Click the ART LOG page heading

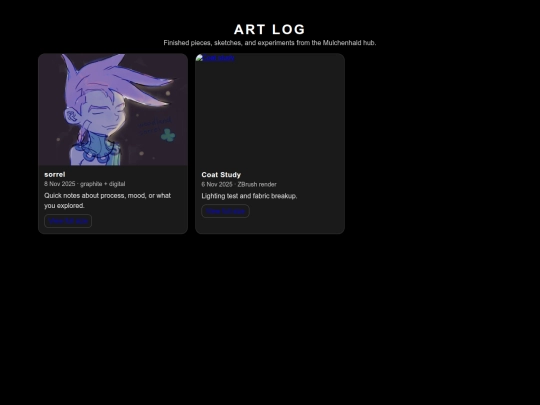pos(270,30)
